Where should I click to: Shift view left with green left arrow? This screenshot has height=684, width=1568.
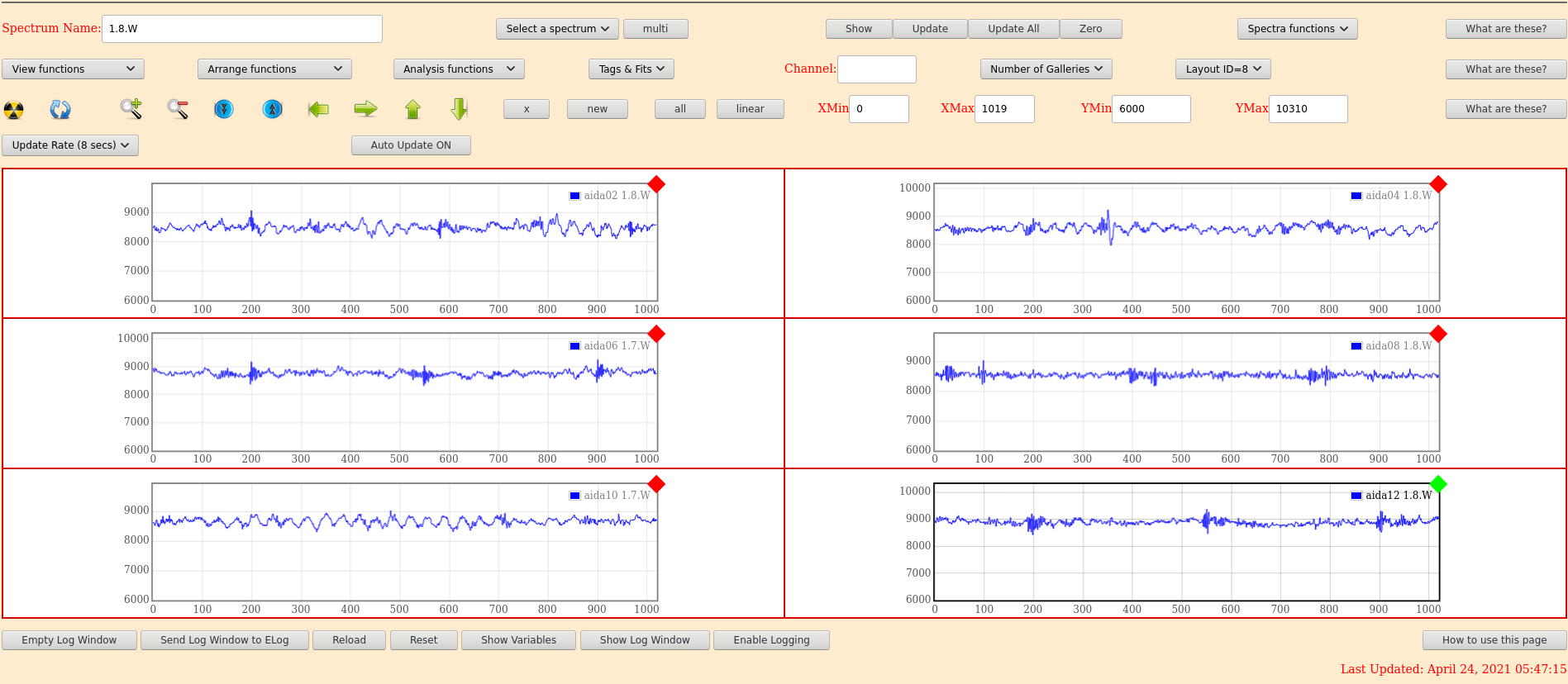[x=318, y=109]
